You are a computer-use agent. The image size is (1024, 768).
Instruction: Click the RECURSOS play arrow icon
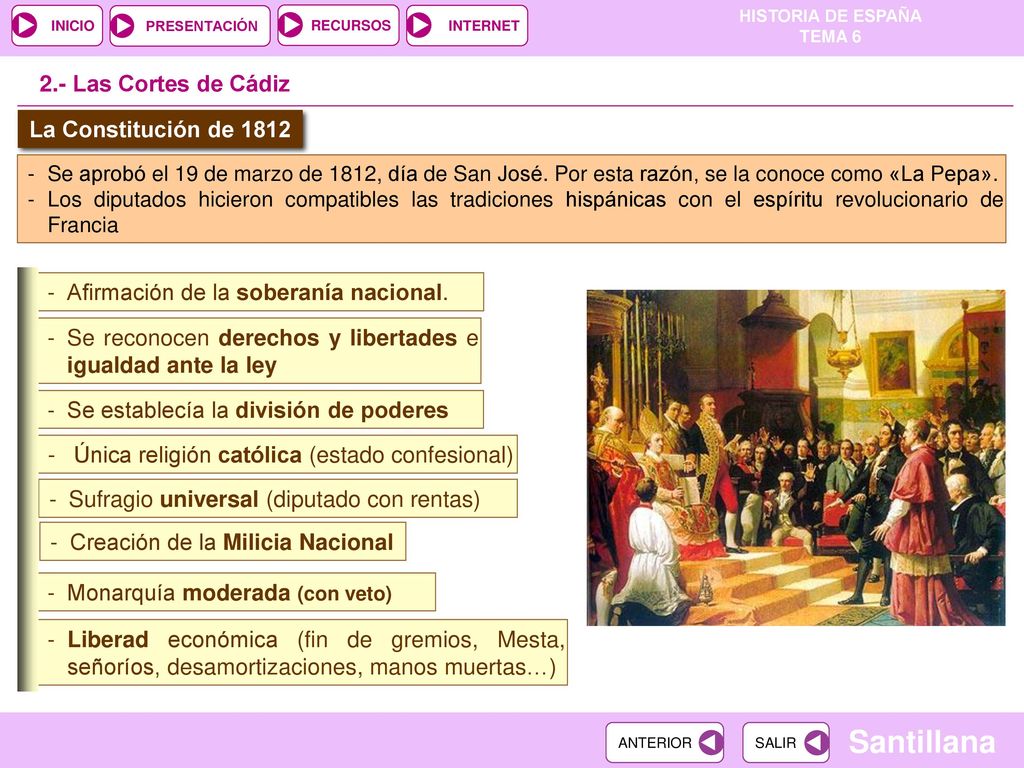pyautogui.click(x=291, y=25)
